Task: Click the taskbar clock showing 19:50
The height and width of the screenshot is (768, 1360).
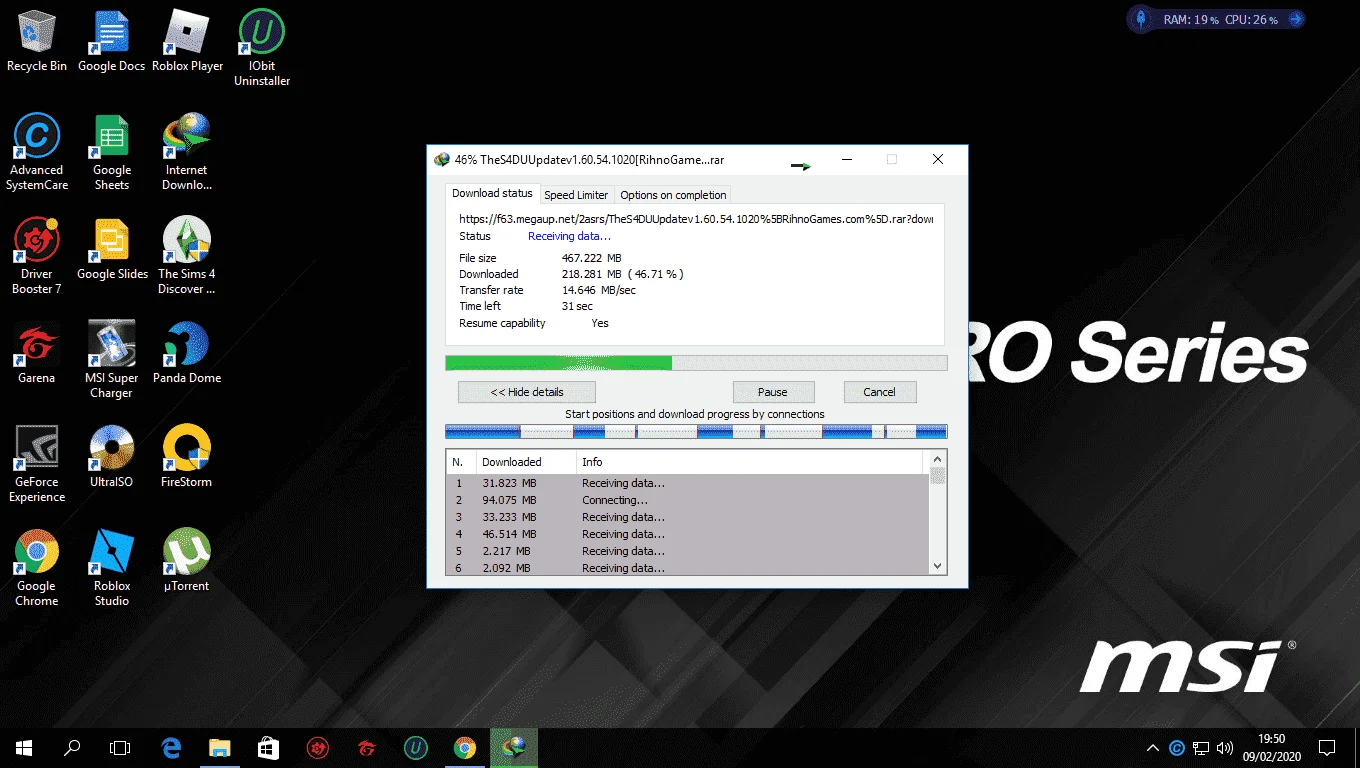Action: pyautogui.click(x=1272, y=748)
